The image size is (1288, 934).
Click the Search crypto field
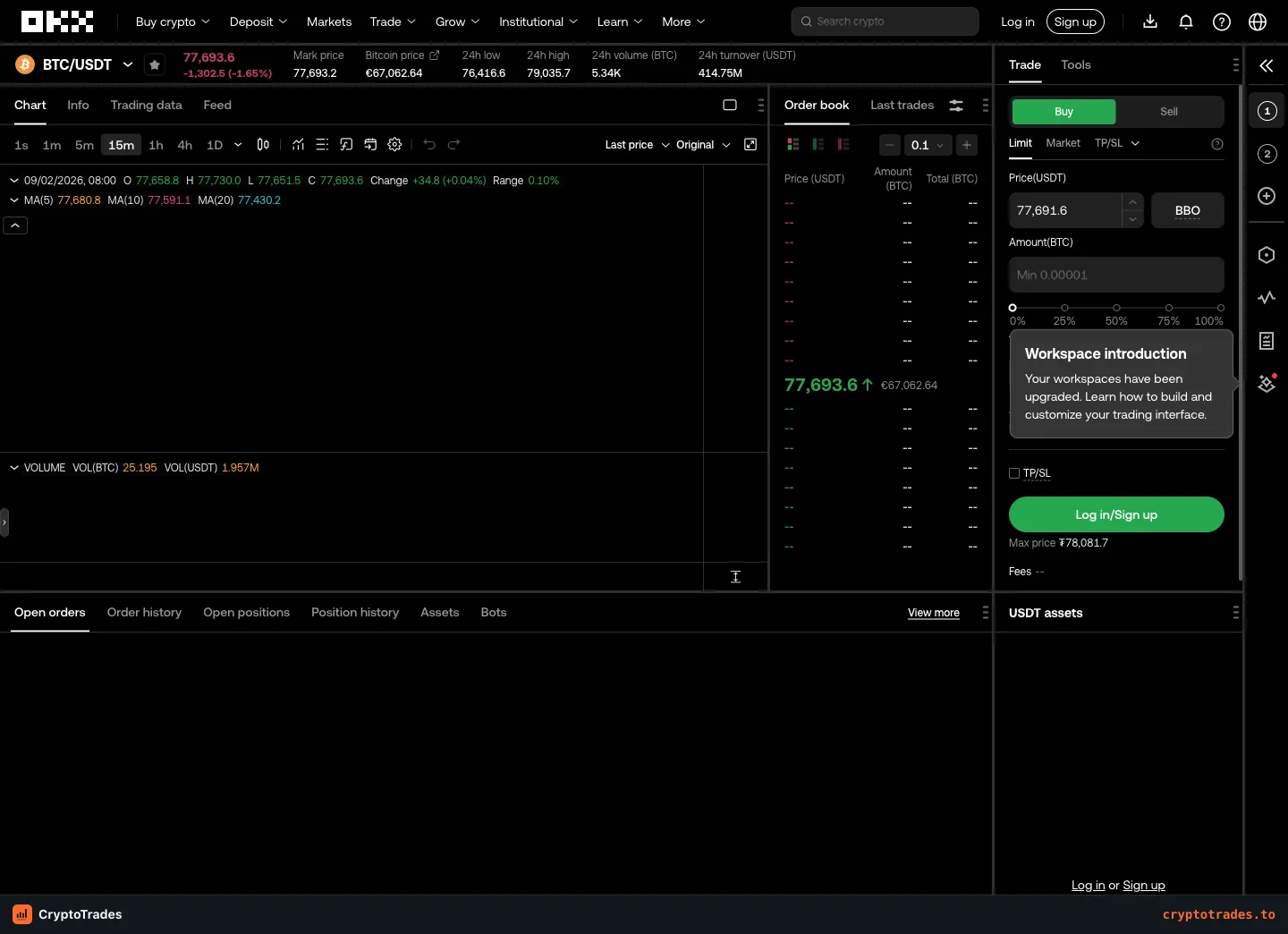coord(885,21)
